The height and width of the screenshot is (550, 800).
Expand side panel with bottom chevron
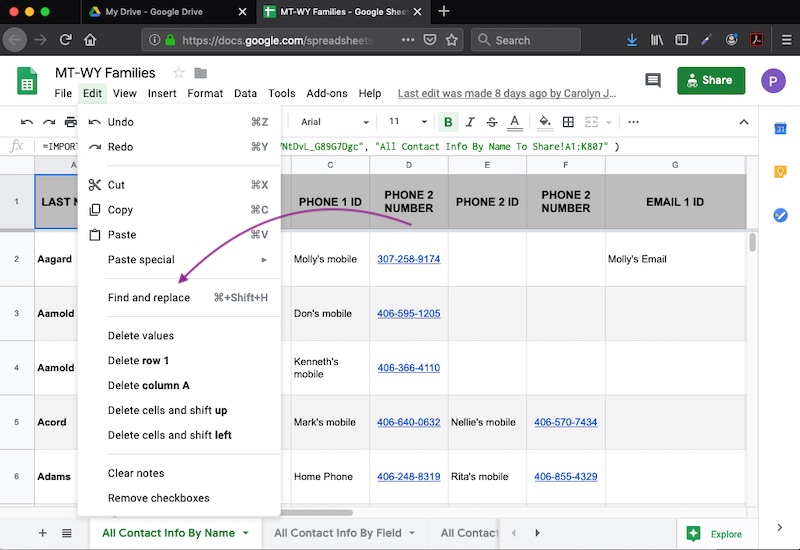[780, 528]
